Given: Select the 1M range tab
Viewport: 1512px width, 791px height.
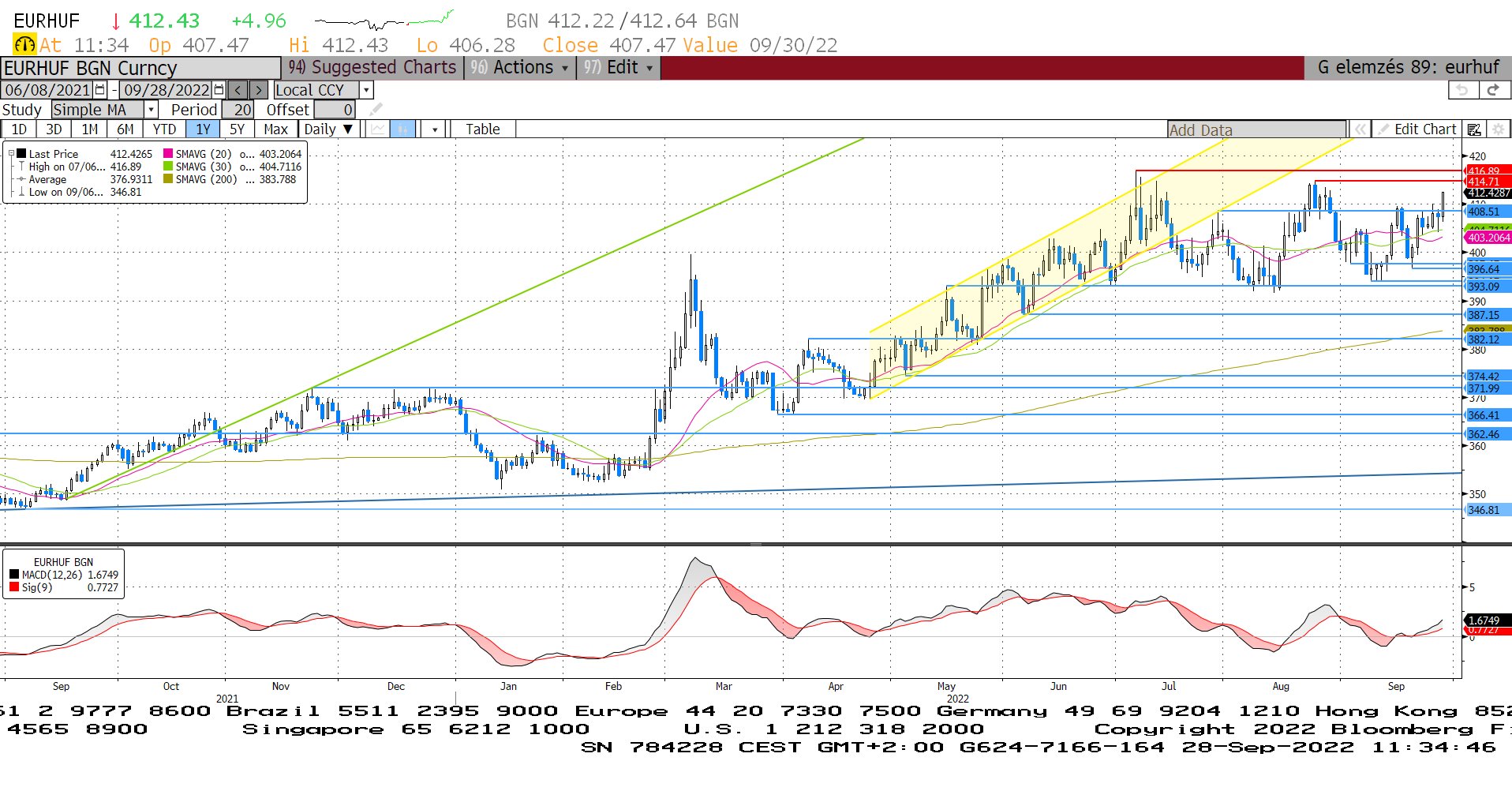Looking at the screenshot, I should [x=90, y=129].
